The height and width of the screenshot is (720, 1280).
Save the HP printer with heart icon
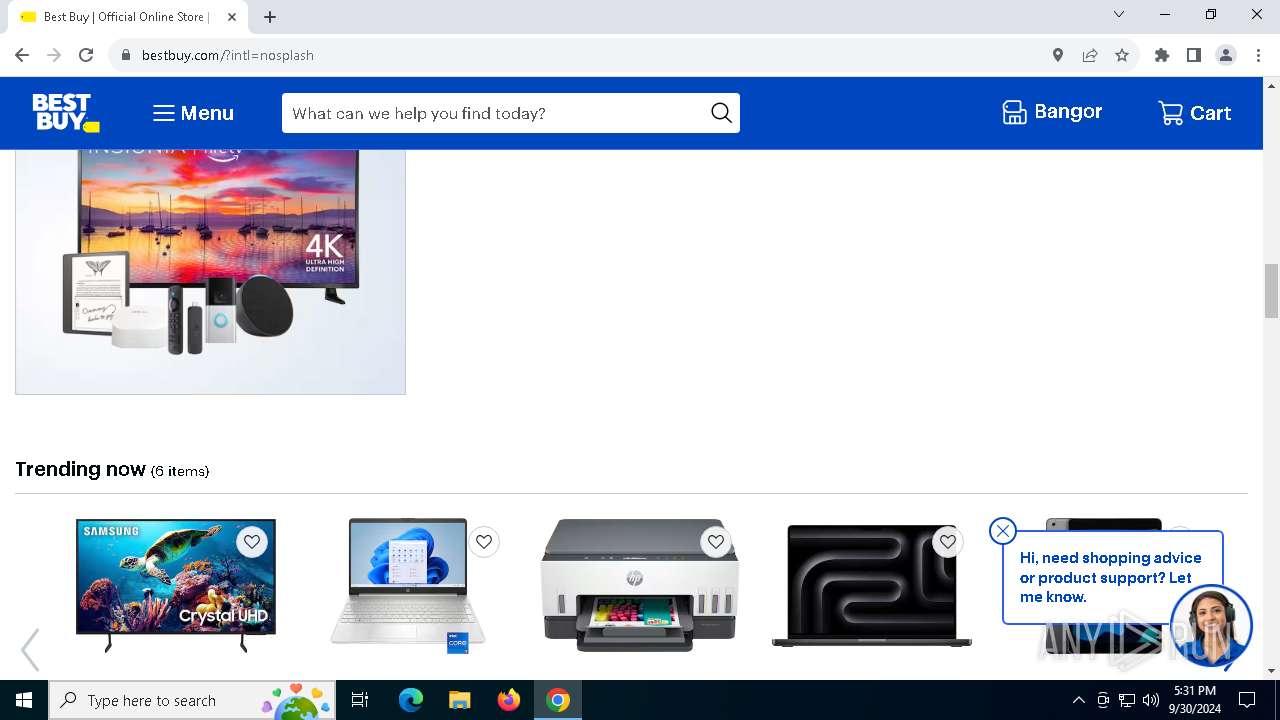716,541
